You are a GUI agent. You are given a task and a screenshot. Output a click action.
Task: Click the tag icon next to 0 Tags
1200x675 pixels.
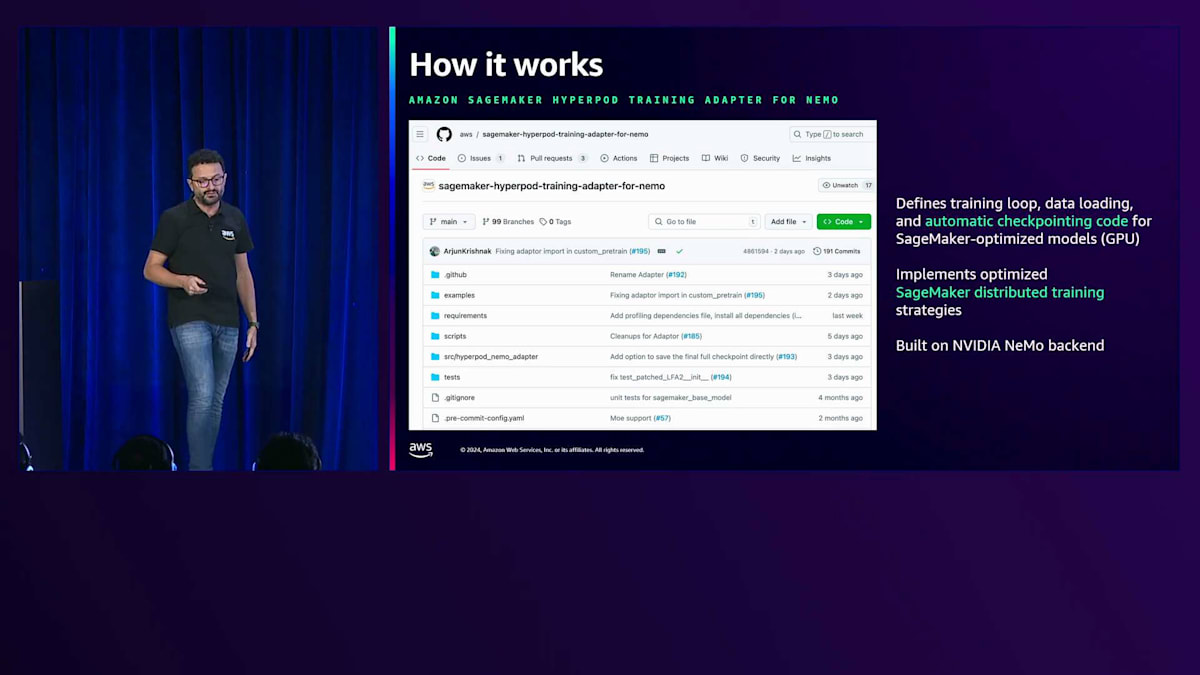(x=543, y=222)
